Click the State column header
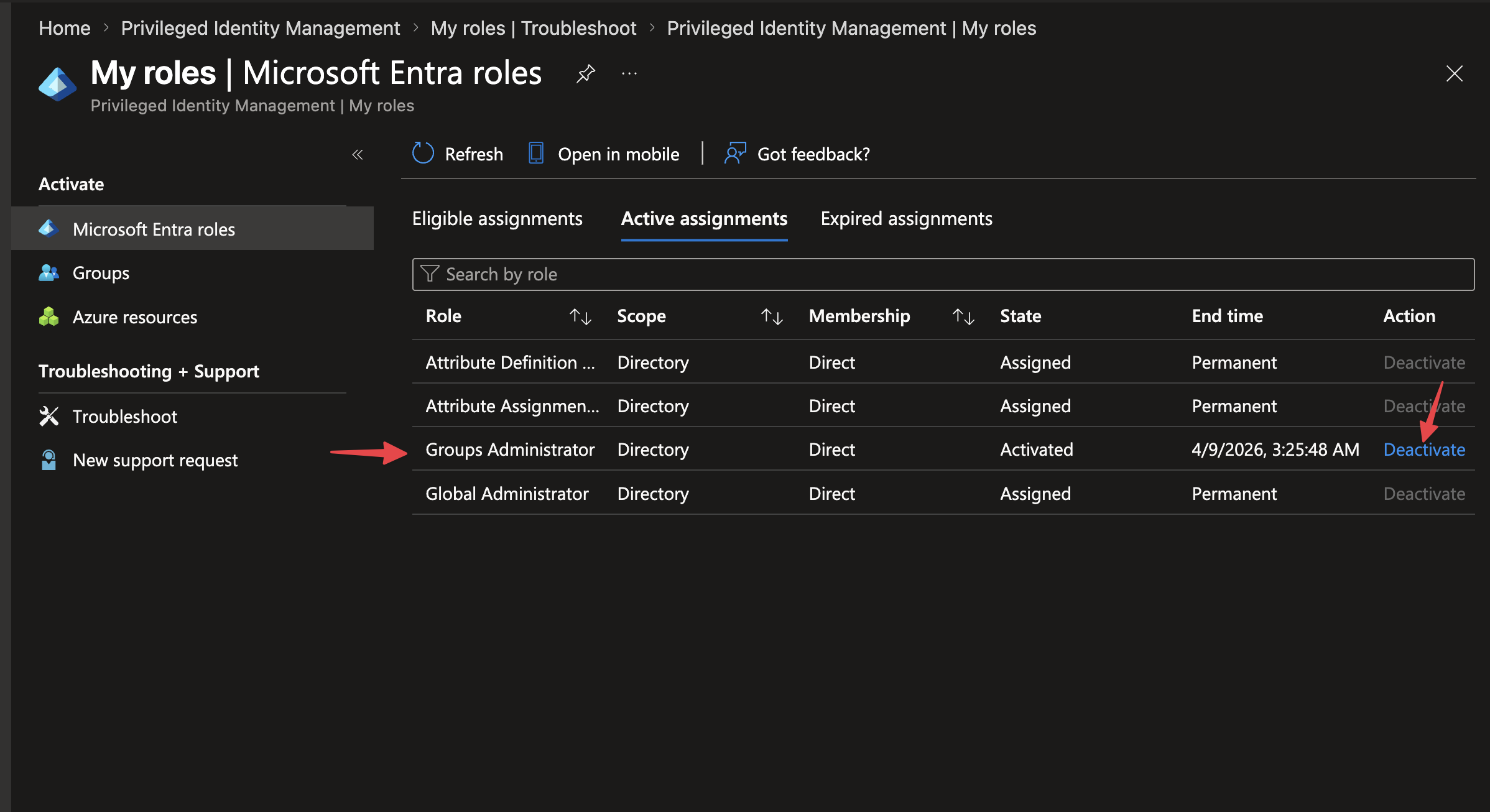The image size is (1490, 812). pos(1020,316)
